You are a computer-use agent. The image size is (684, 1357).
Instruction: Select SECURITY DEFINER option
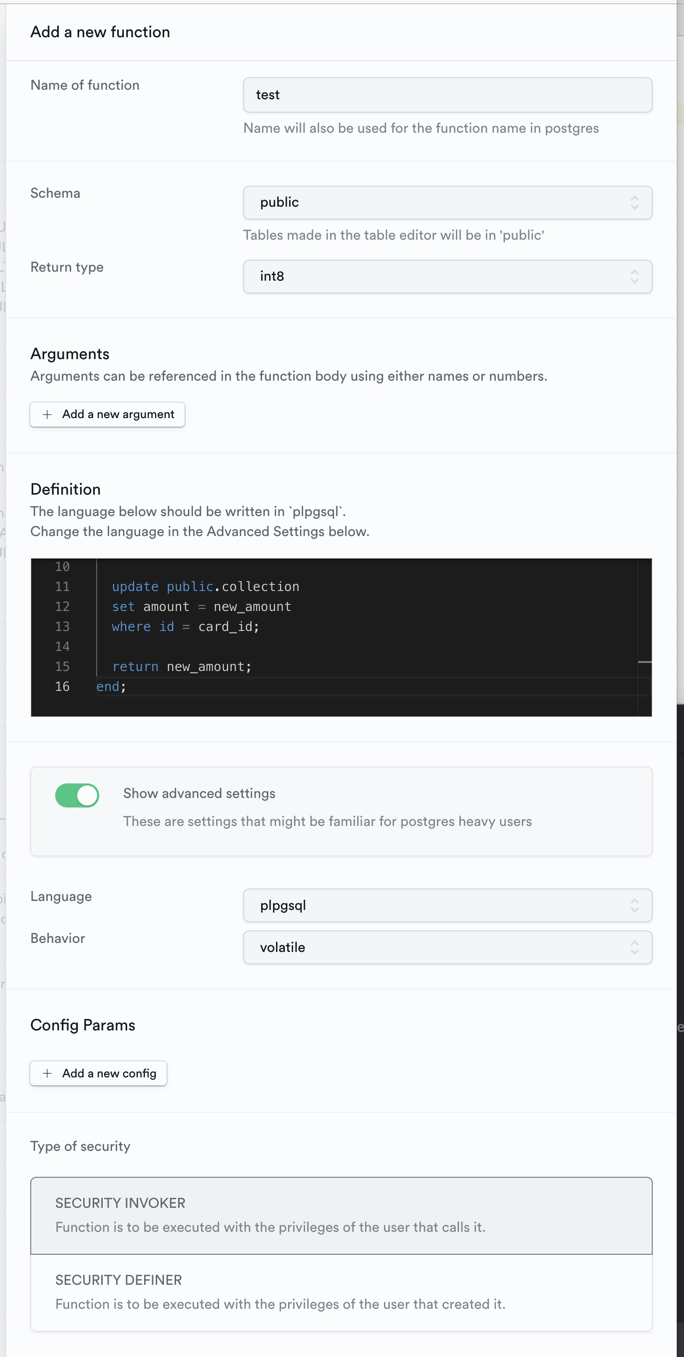341,1292
